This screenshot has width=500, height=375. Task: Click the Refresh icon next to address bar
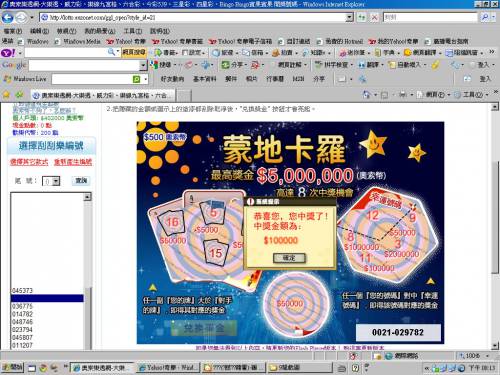tap(362, 17)
